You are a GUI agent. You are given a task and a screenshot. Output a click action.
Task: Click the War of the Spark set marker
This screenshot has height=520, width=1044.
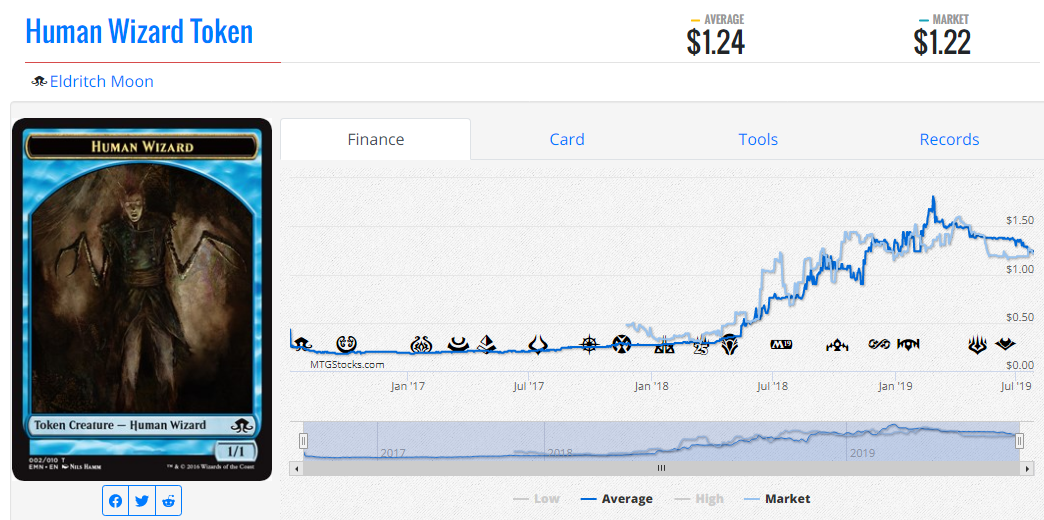[977, 345]
